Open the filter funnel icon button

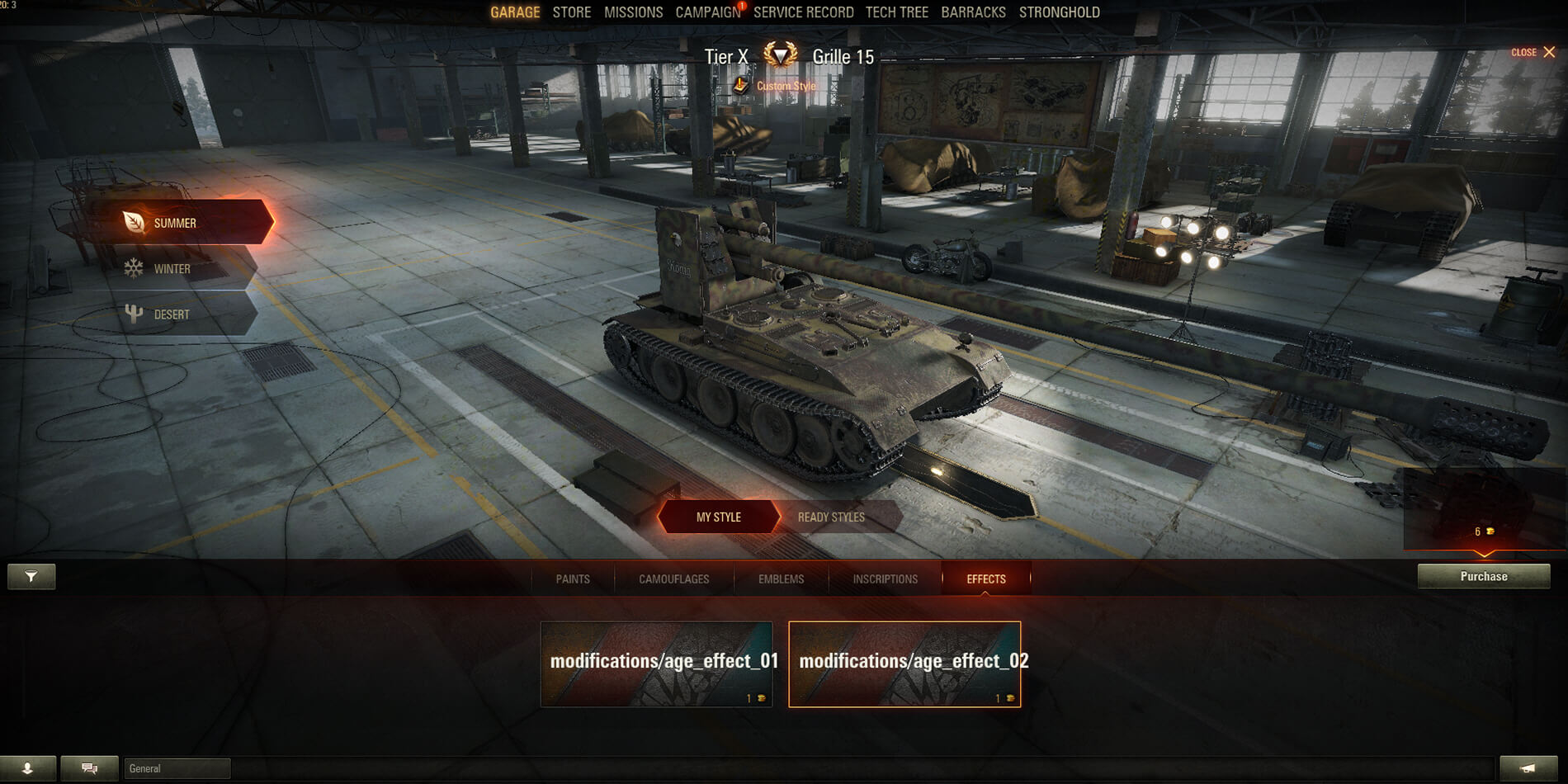tap(31, 576)
